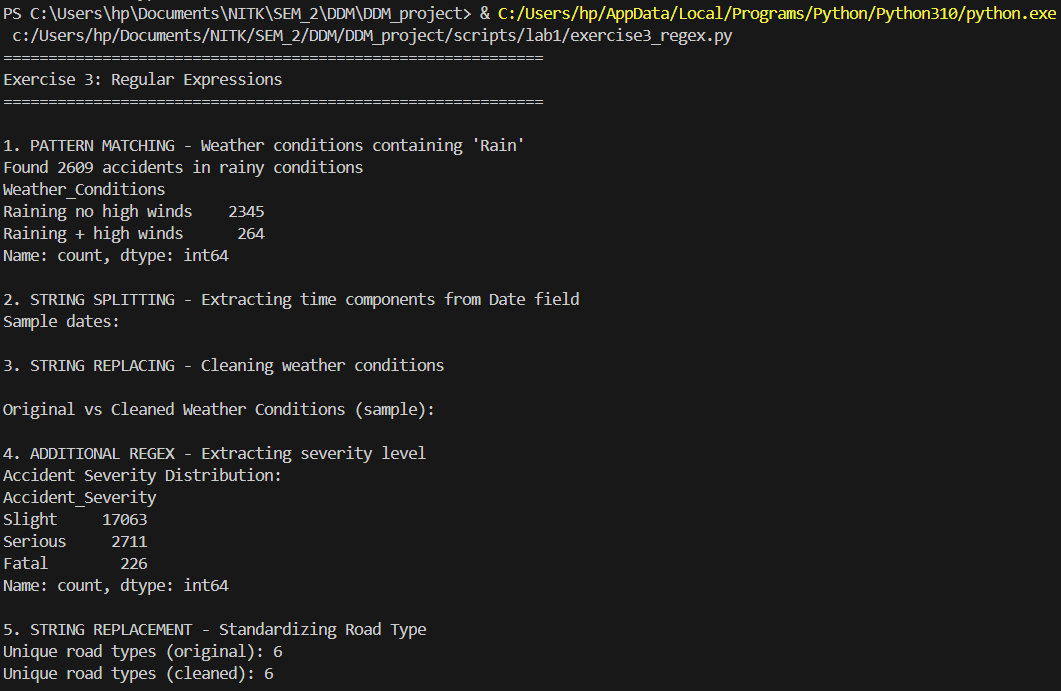Image resolution: width=1061 pixels, height=691 pixels.
Task: Click the '3. STRING REPLACING' heading line
Action: coord(223,365)
